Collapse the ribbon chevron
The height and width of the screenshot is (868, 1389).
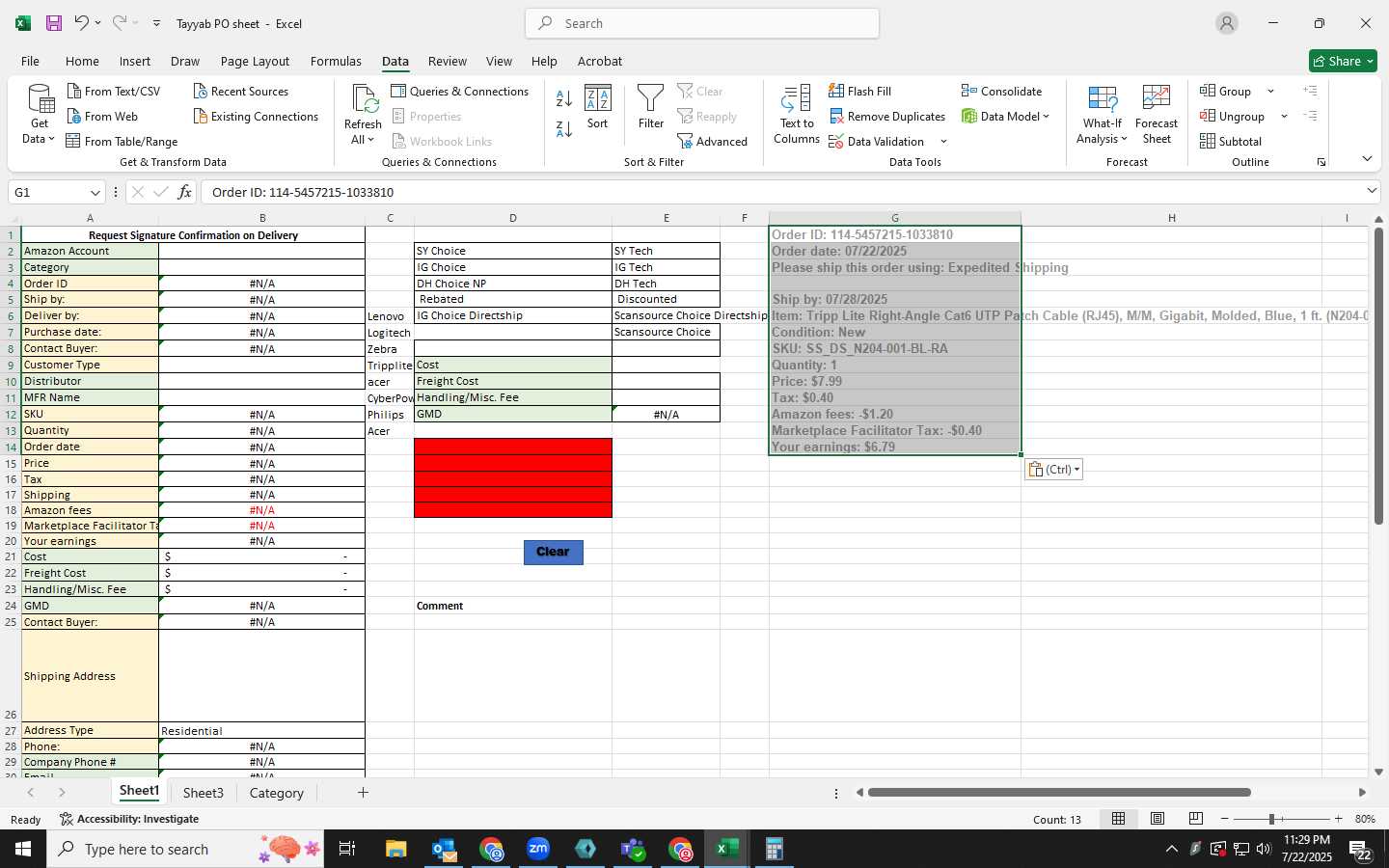click(1367, 158)
